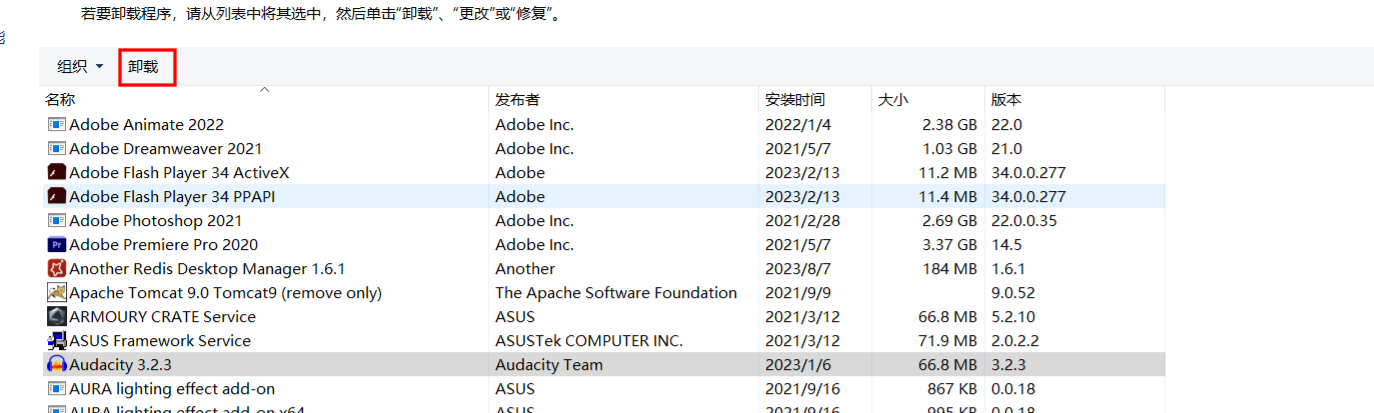Viewport: 1374px width, 413px height.
Task: Select the Another Redis Desktop Manager icon
Action: point(56,269)
